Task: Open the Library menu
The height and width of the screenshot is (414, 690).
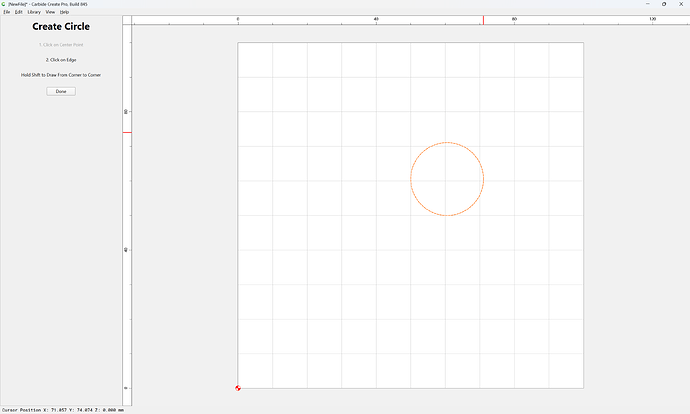Action: (x=34, y=12)
